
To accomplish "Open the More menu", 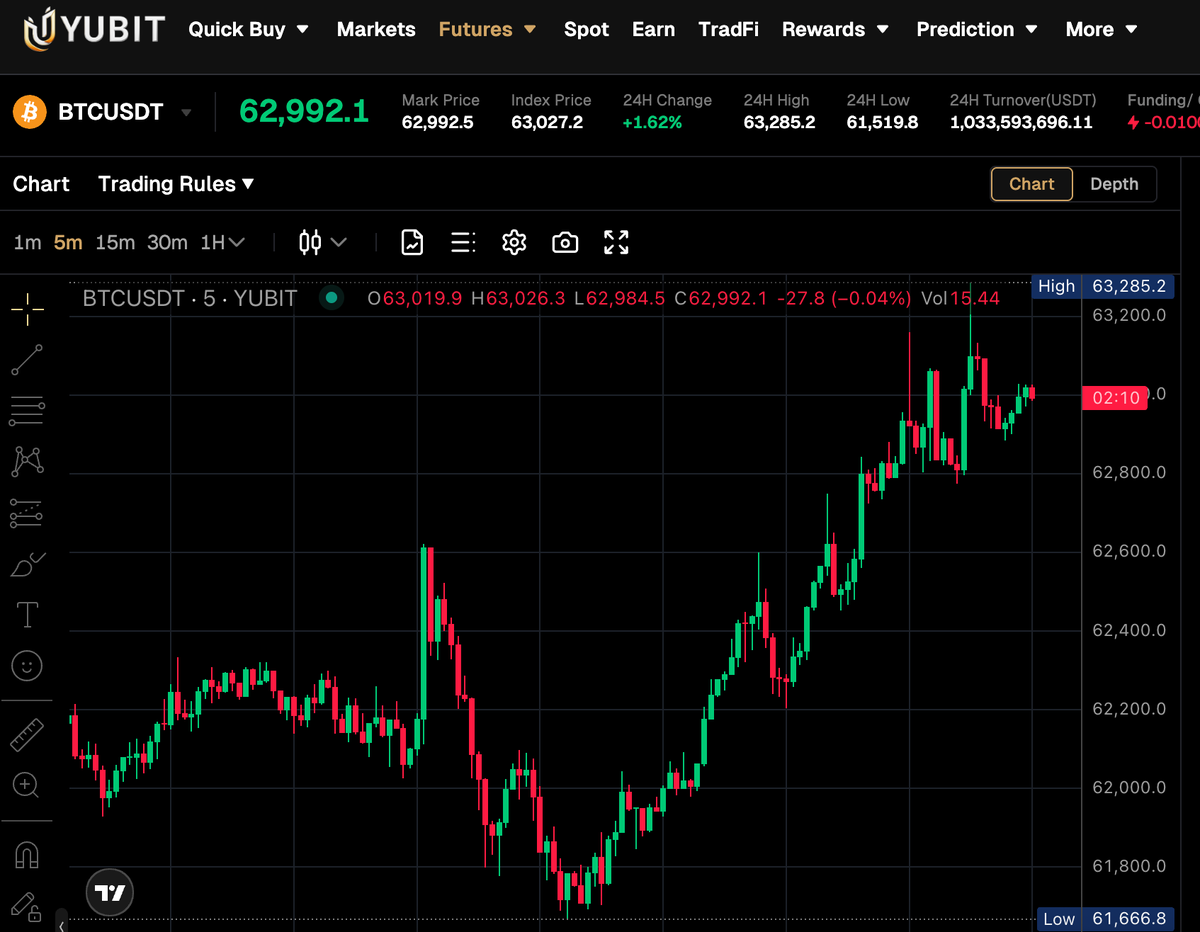I will (x=1102, y=29).
